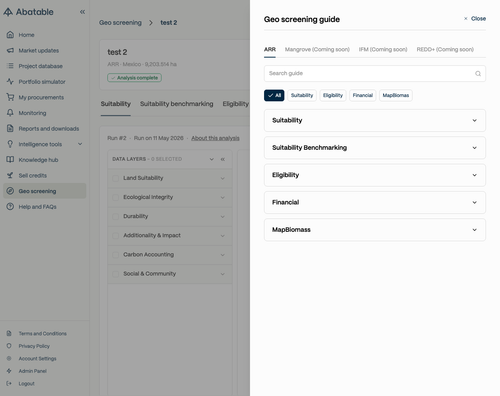Click the Market updates megaphone icon
The height and width of the screenshot is (396, 500).
10,50
